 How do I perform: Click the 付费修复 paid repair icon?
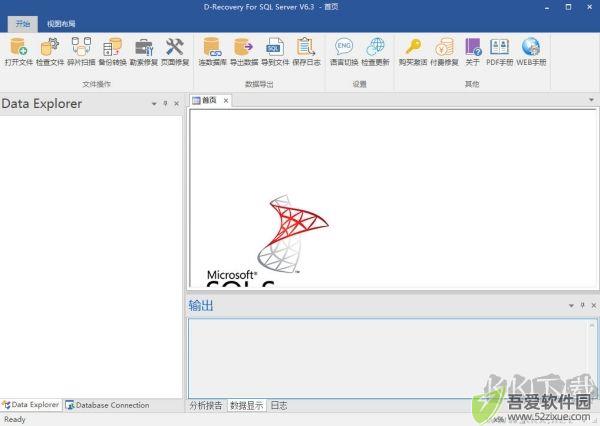[444, 52]
